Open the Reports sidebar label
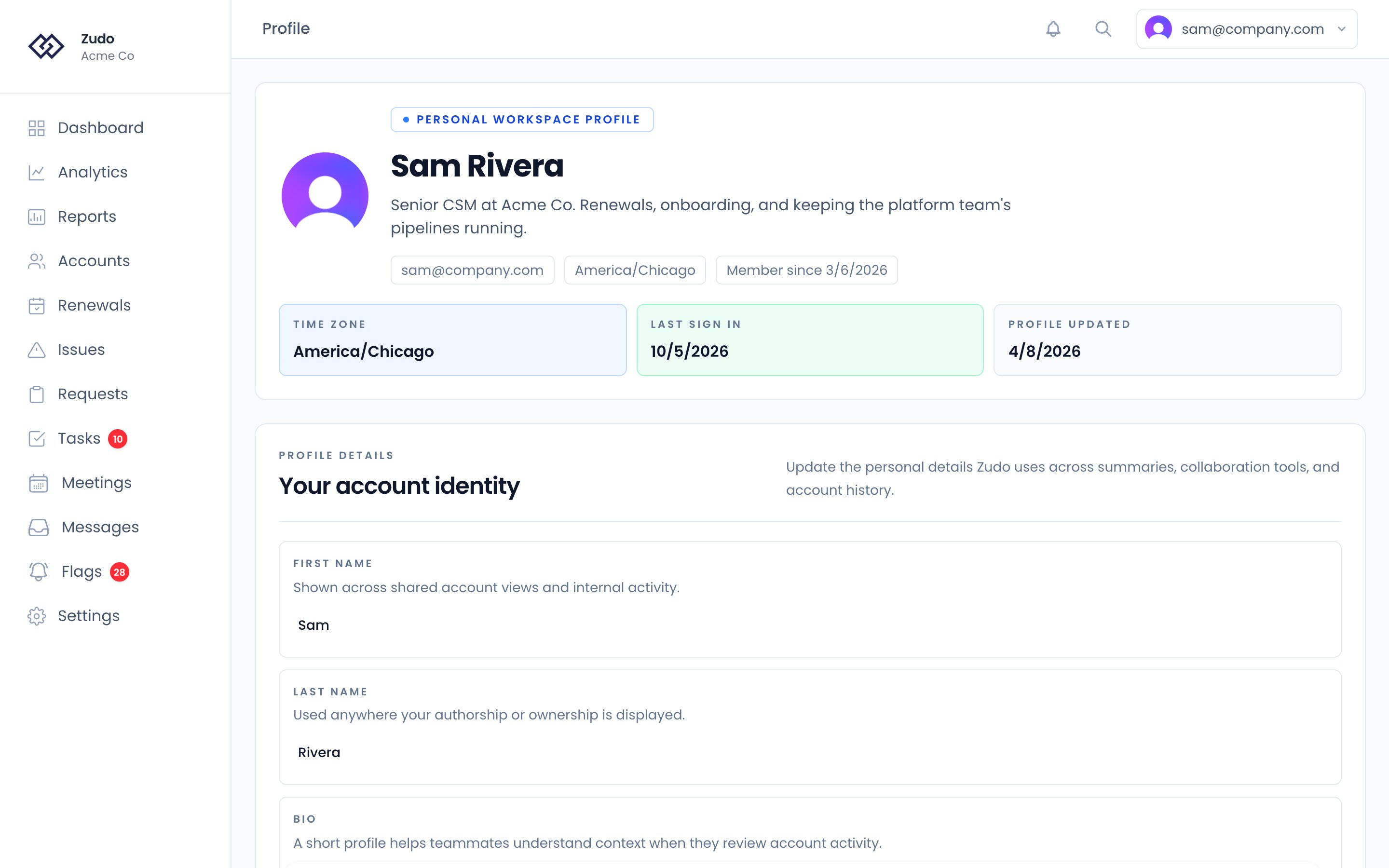Screen dimensions: 1389x868 tap(87, 217)
